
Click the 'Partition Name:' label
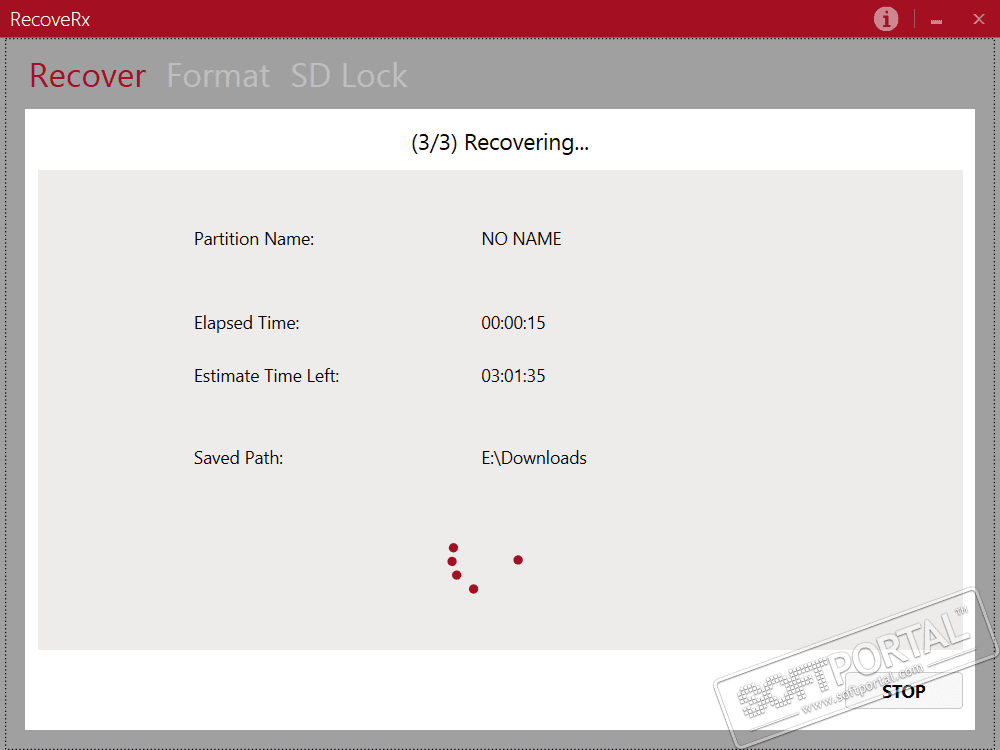pos(254,239)
